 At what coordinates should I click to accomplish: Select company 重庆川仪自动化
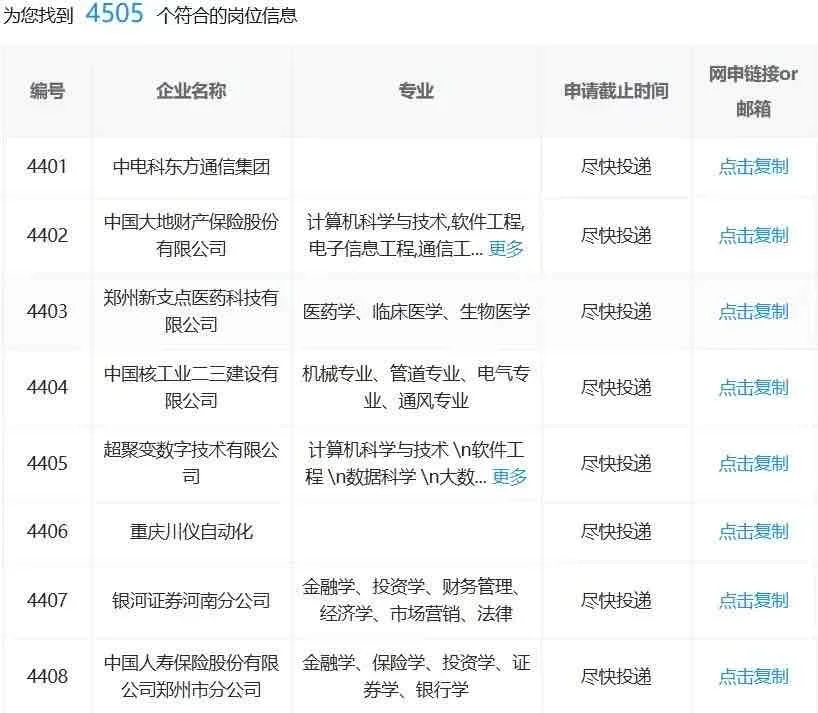(x=191, y=532)
